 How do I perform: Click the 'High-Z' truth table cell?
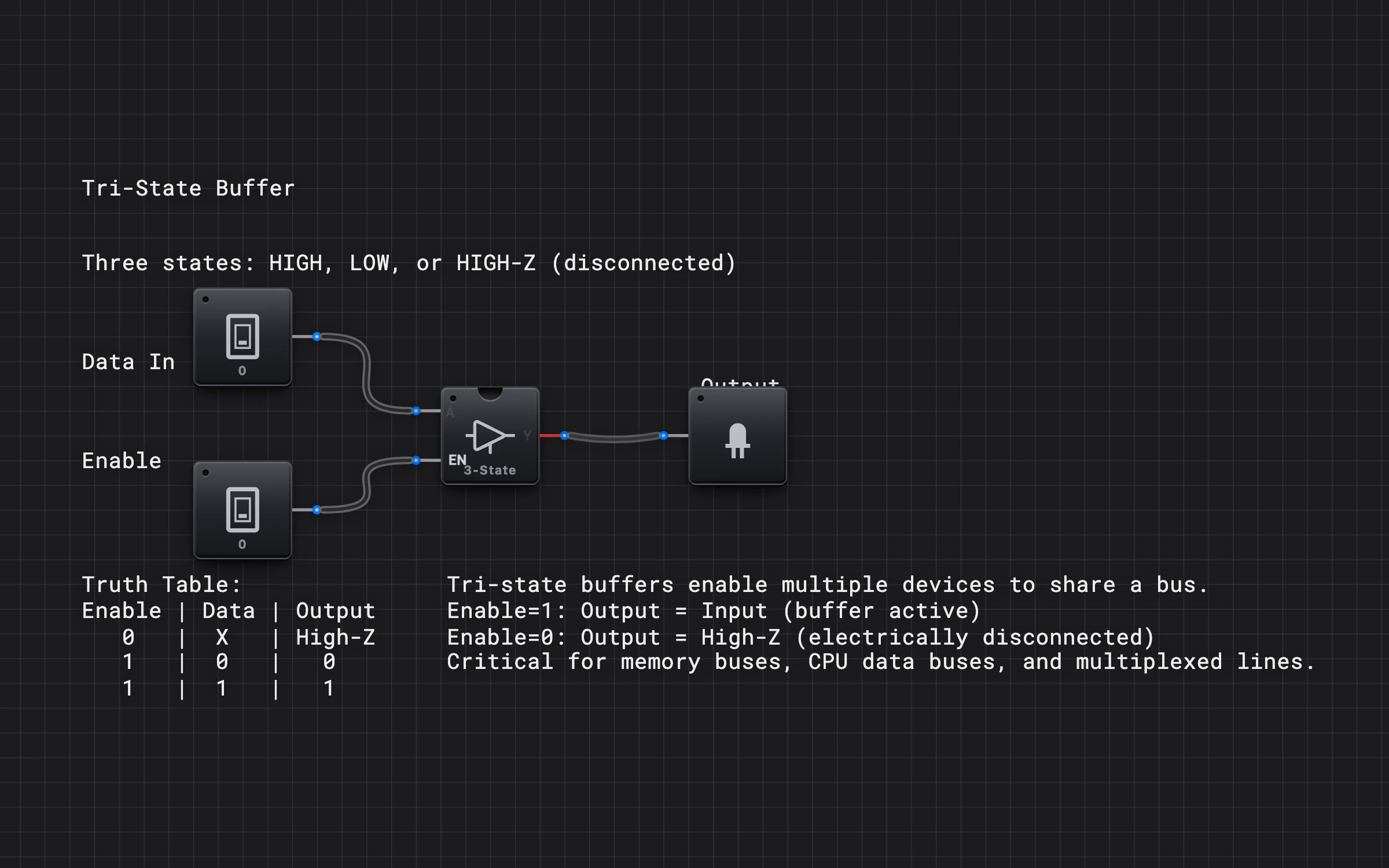[x=336, y=638]
